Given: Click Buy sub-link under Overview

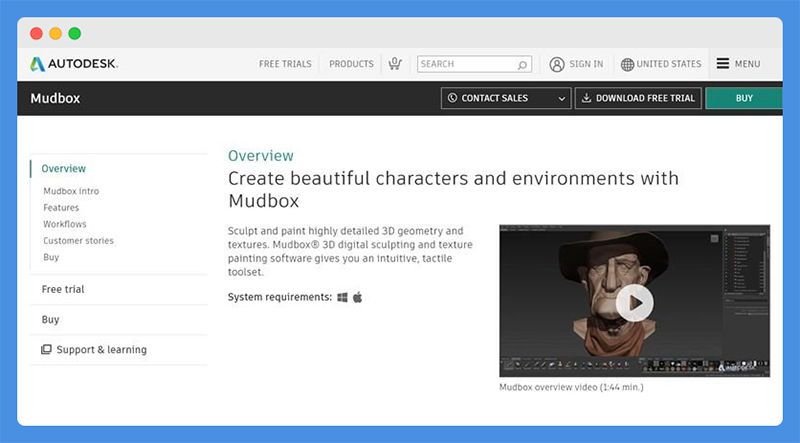Looking at the screenshot, I should [51, 257].
